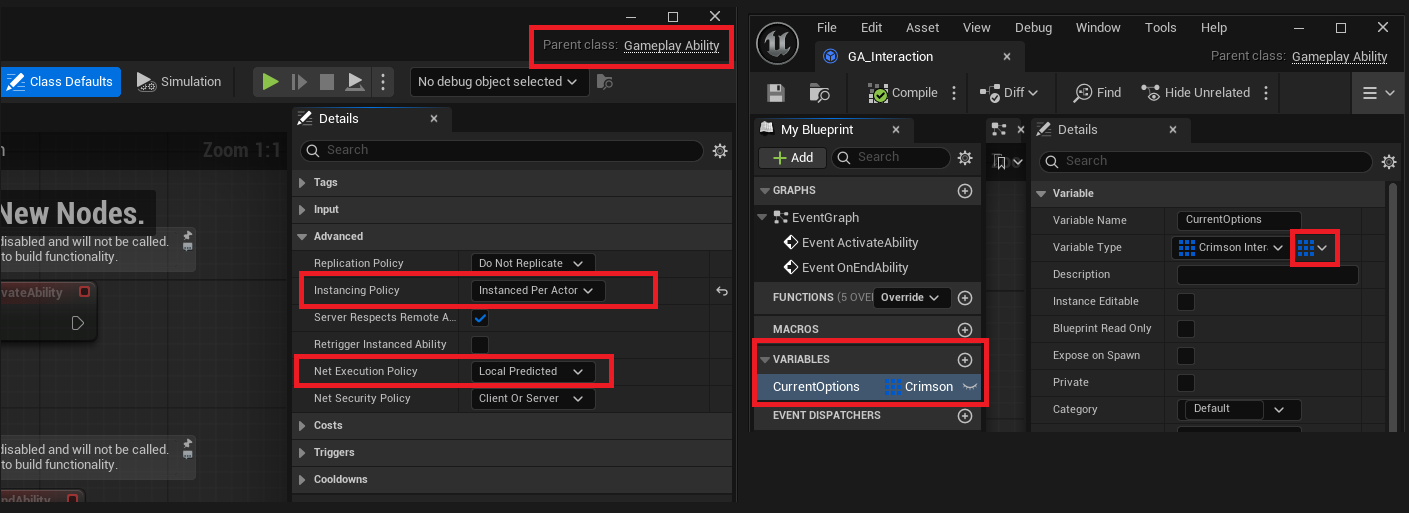Click the My Blueprint search field
The width and height of the screenshot is (1409, 513).
tap(890, 157)
